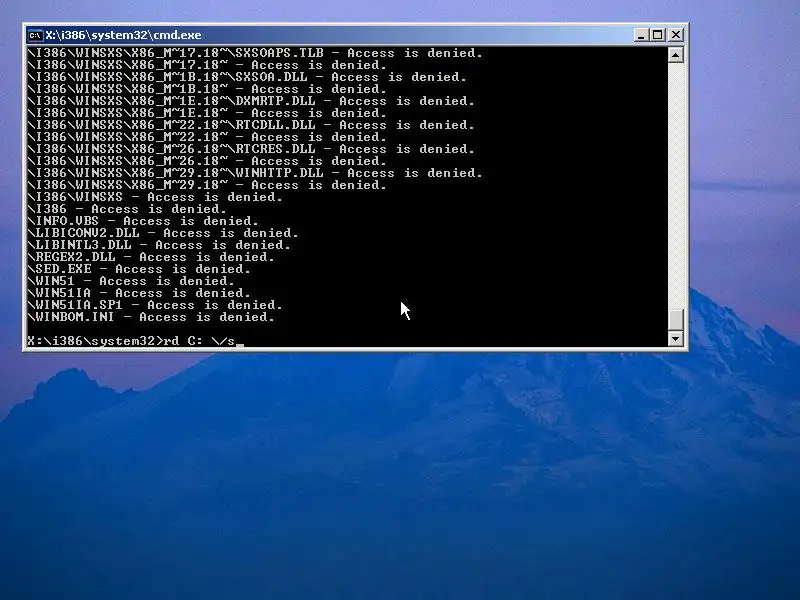Click the scrollbar down arrow
The image size is (800, 600).
click(x=676, y=338)
